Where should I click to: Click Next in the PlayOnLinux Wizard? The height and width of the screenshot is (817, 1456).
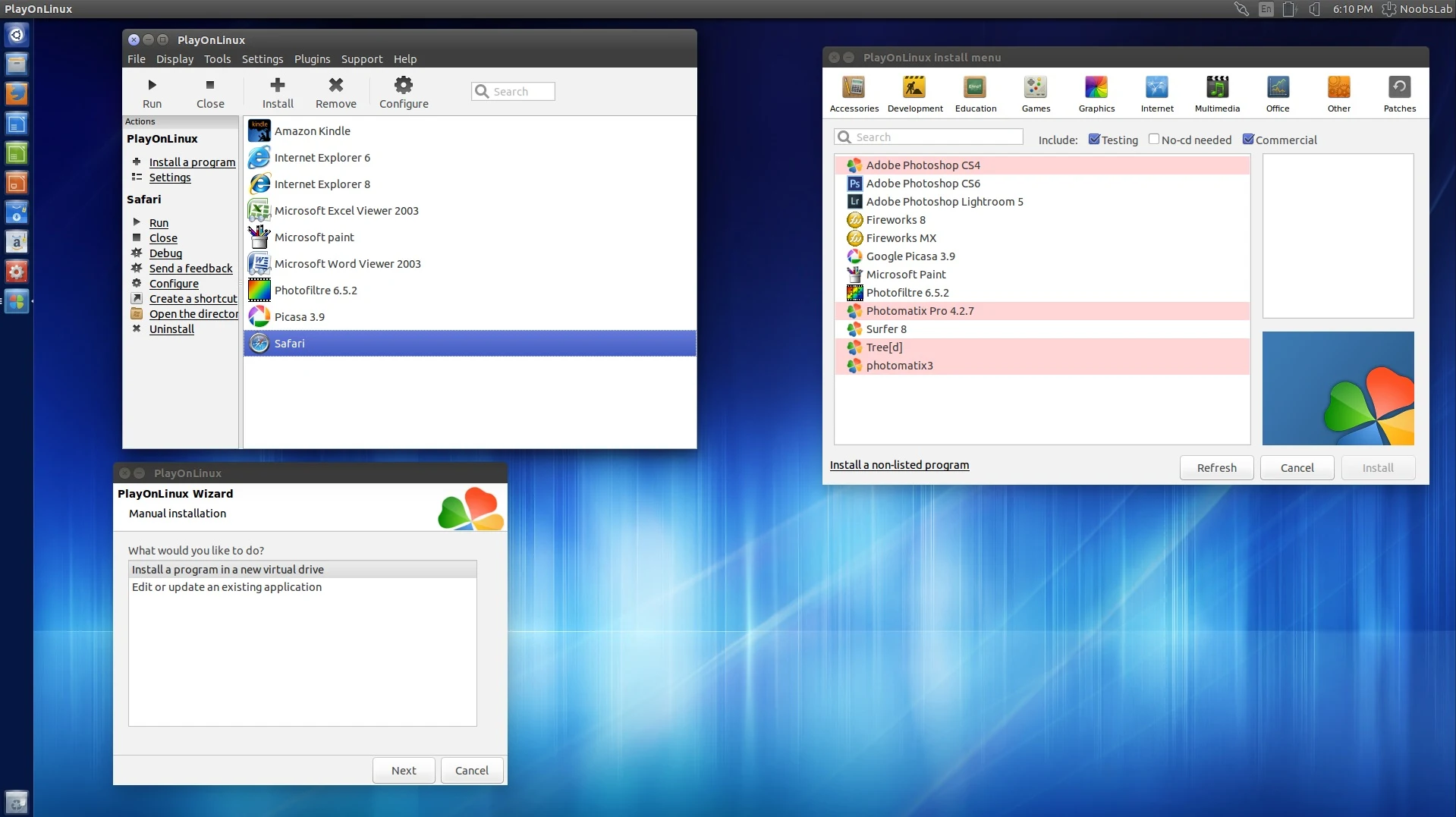[404, 771]
